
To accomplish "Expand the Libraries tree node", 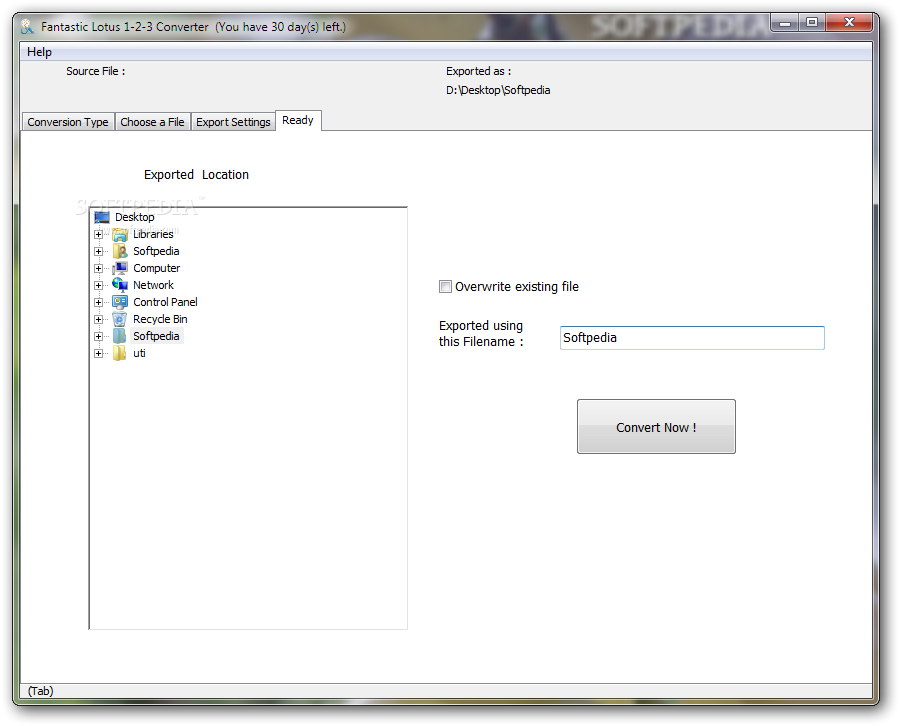I will (99, 234).
